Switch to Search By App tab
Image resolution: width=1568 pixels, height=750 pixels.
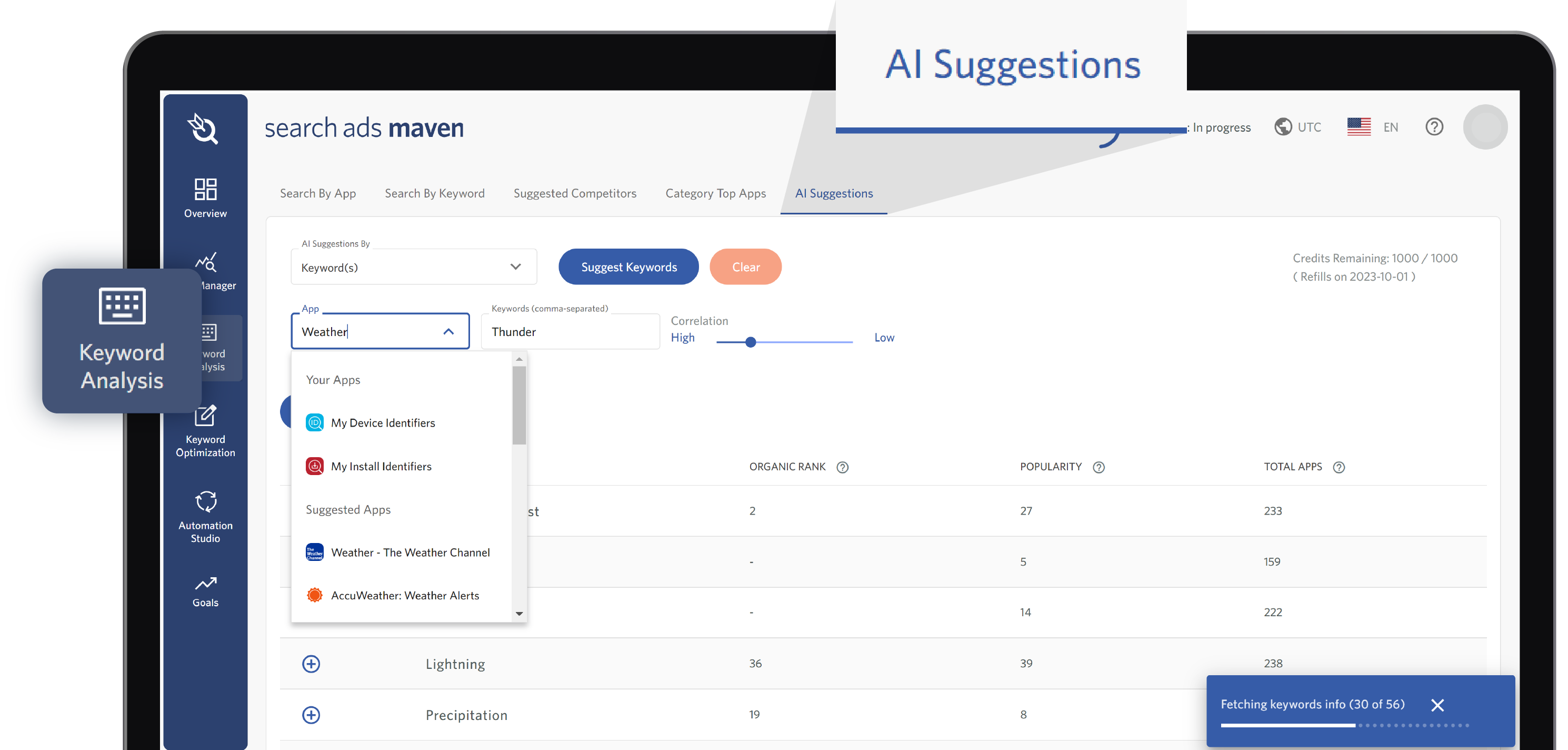pos(318,193)
